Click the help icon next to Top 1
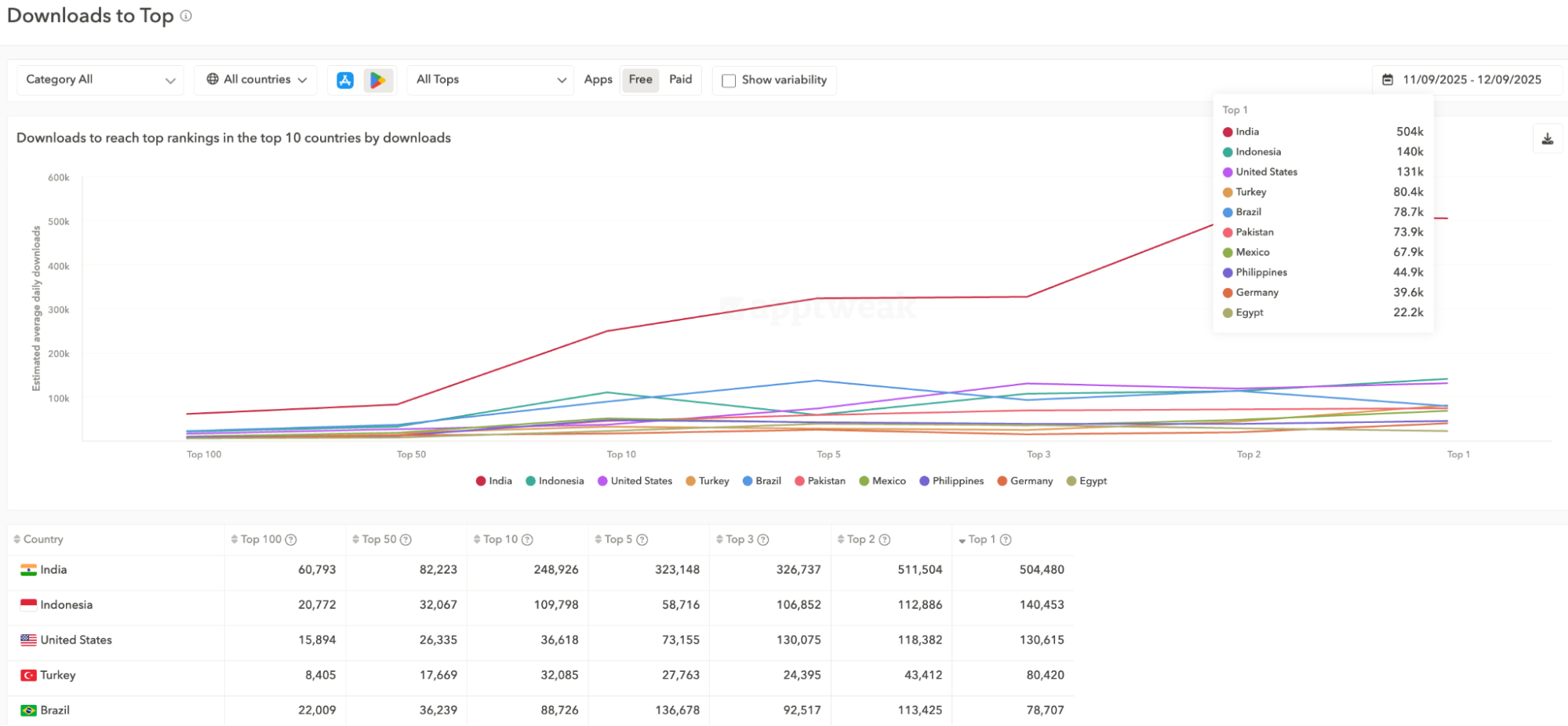The image size is (1568, 726). (x=1006, y=540)
